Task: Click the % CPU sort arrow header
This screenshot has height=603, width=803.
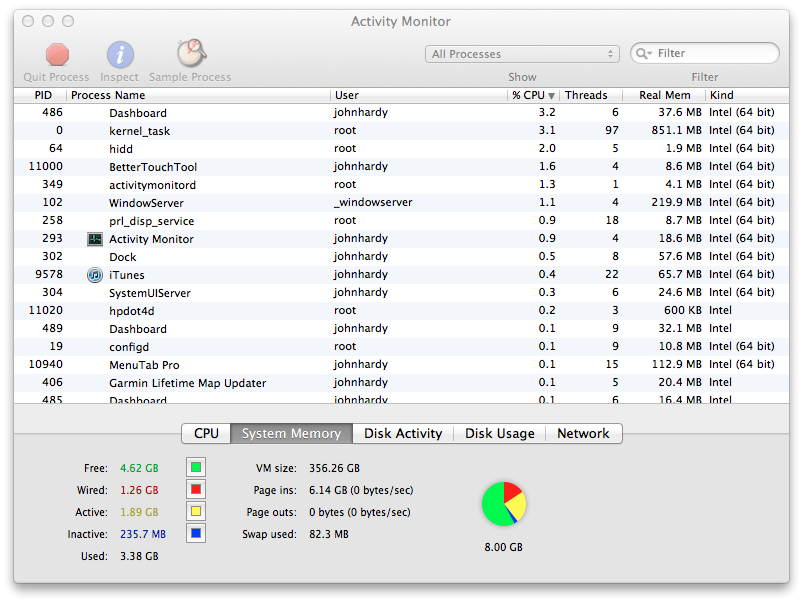Action: (x=533, y=95)
